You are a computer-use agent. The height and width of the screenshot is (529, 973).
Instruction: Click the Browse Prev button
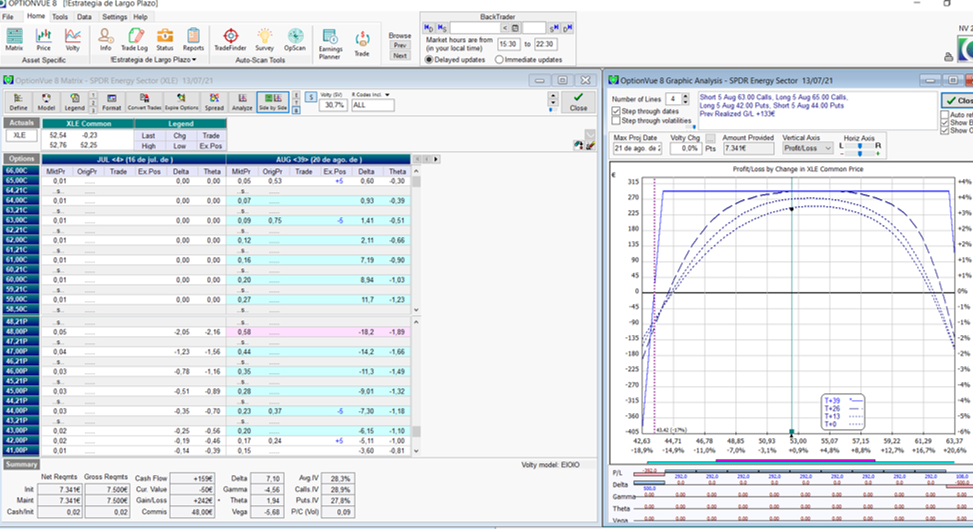coord(400,45)
